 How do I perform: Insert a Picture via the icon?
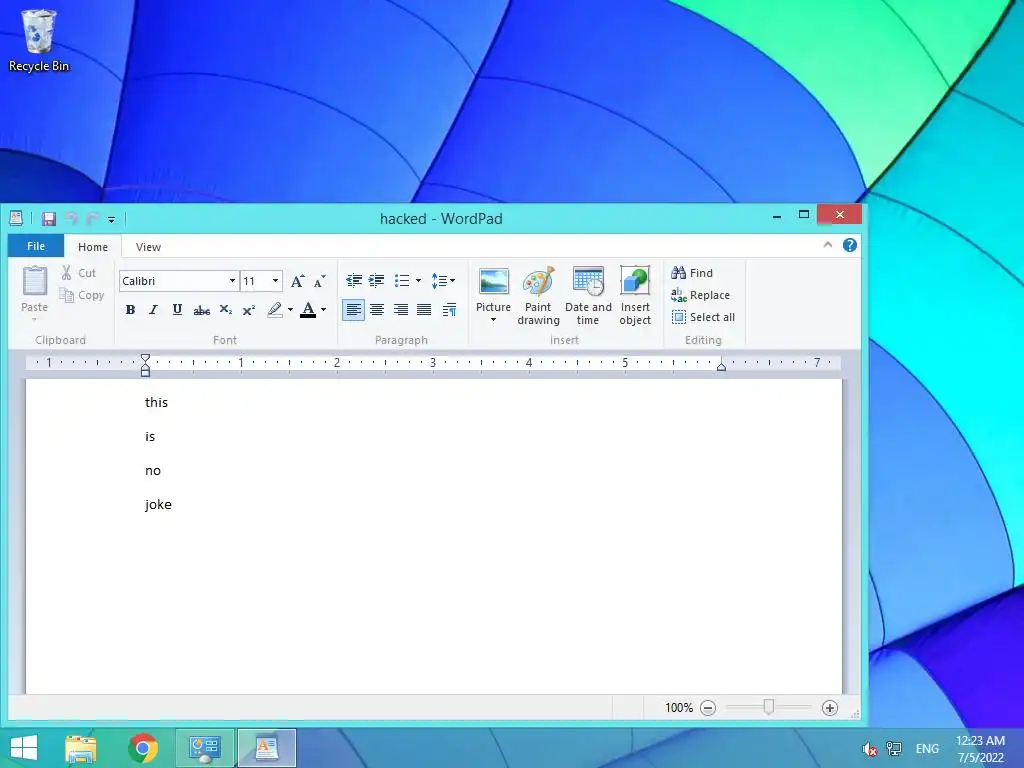pyautogui.click(x=494, y=282)
